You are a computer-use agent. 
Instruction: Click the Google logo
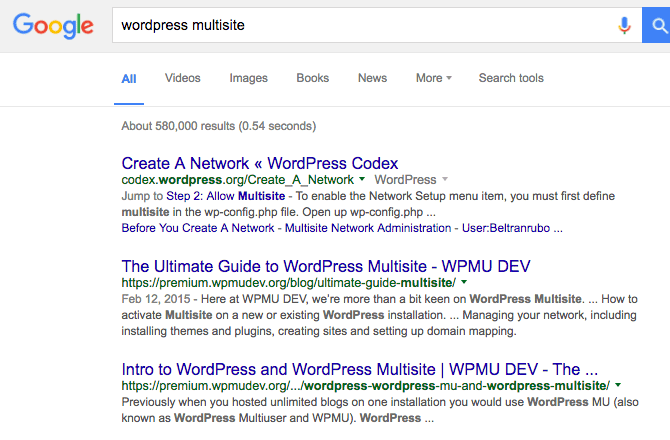point(53,25)
